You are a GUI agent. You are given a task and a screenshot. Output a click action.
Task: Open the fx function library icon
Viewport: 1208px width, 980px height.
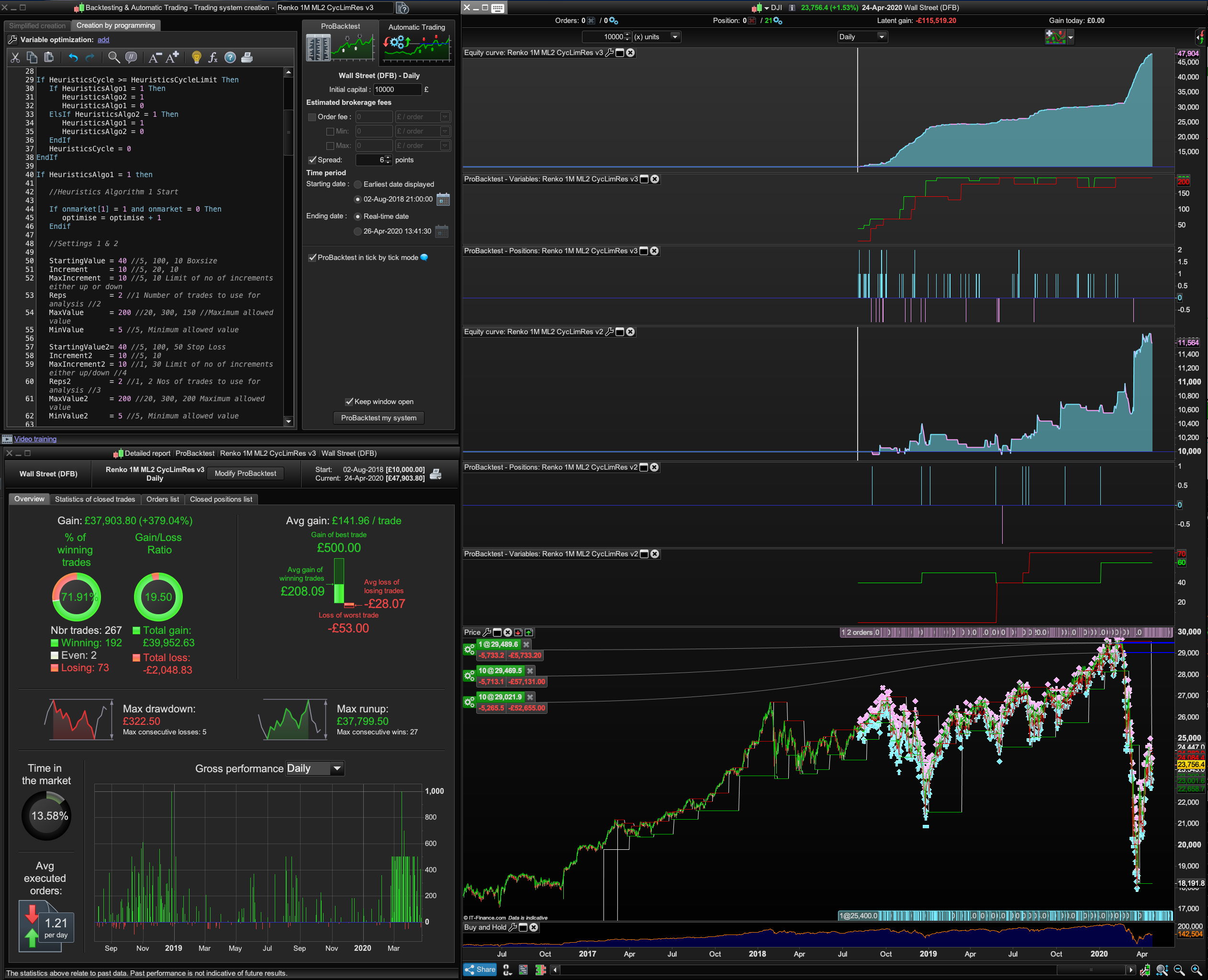[x=213, y=57]
